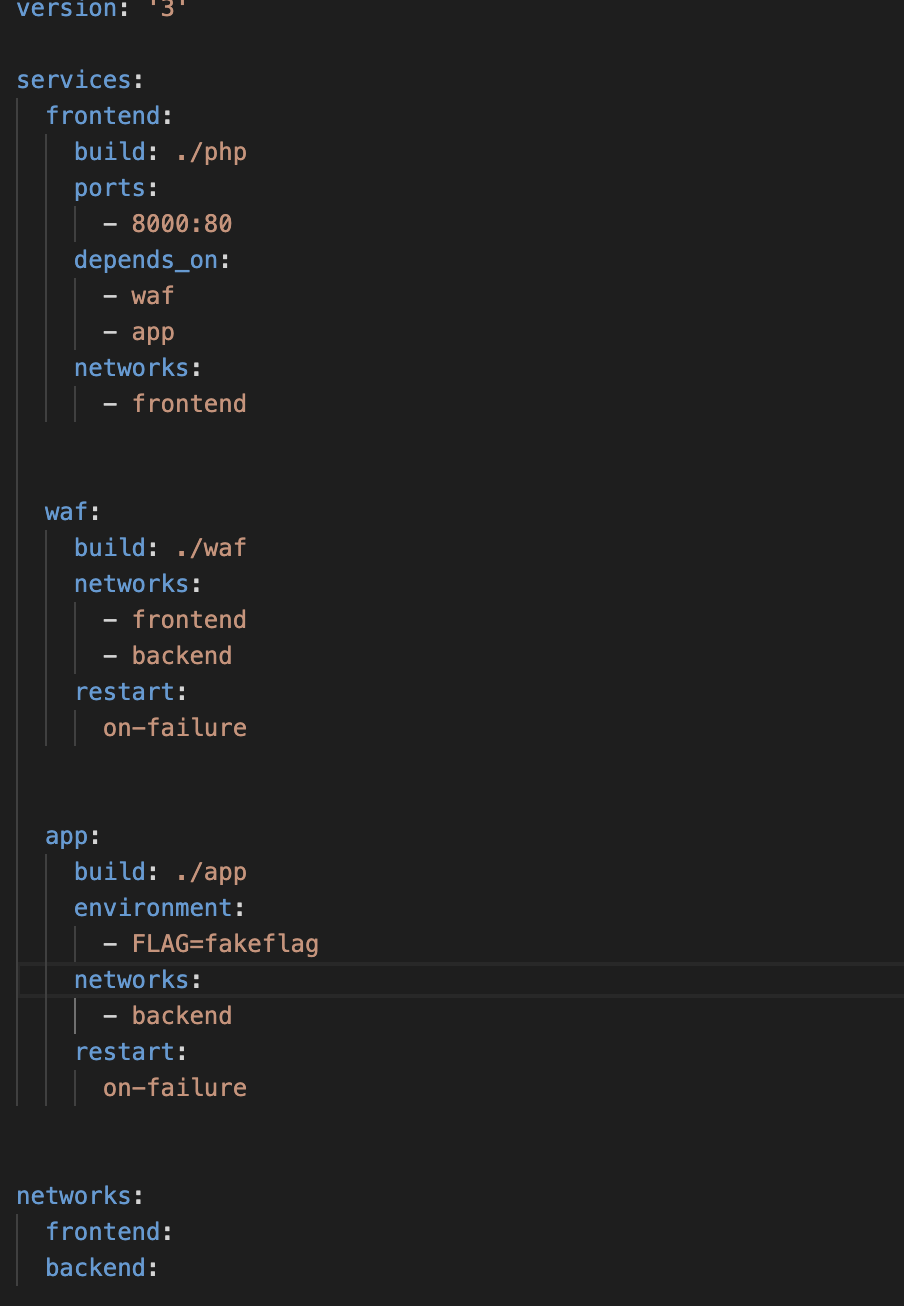Image resolution: width=904 pixels, height=1306 pixels.
Task: Click the backend network in waf service
Action: tap(181, 656)
